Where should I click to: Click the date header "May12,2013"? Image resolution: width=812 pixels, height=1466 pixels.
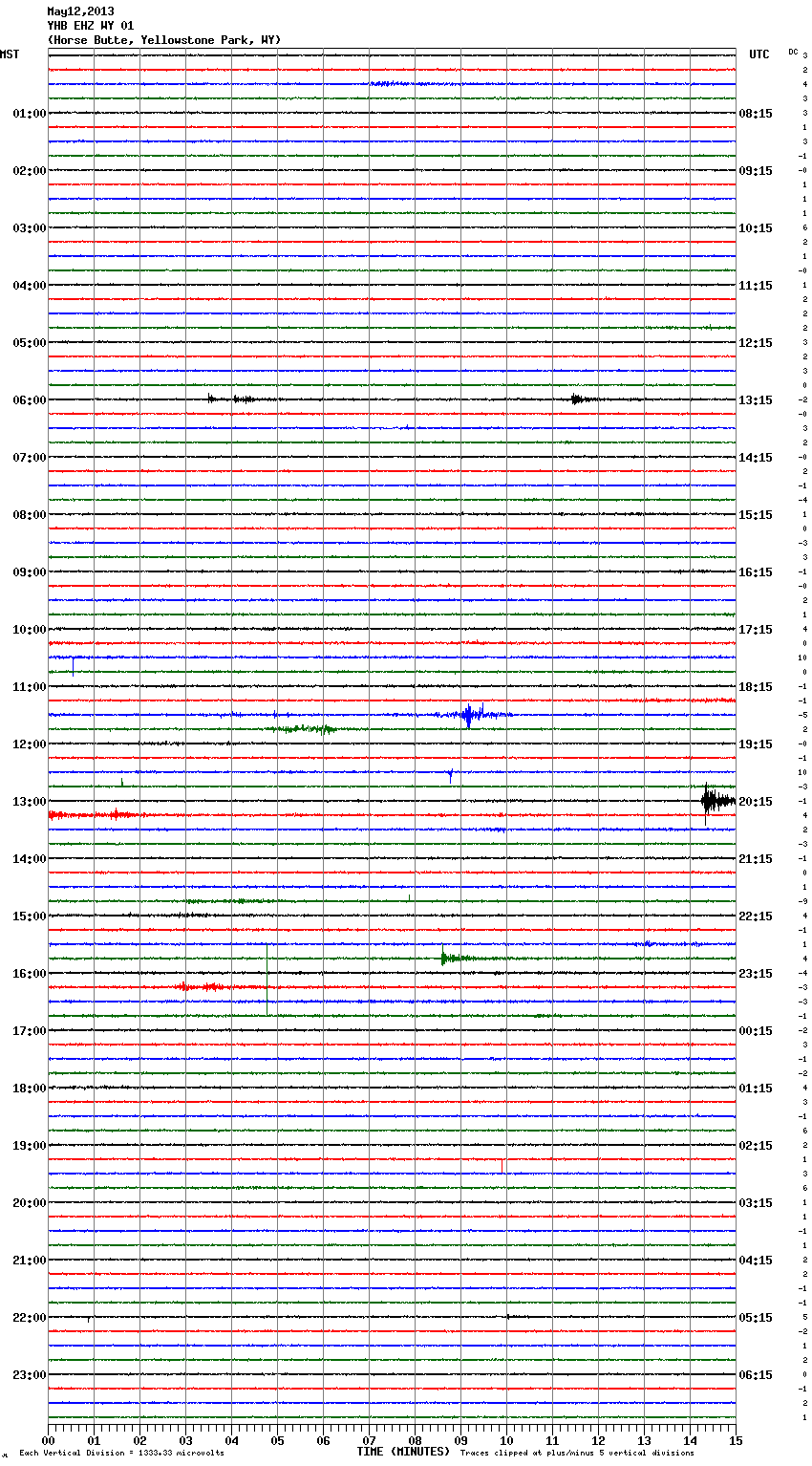[80, 11]
